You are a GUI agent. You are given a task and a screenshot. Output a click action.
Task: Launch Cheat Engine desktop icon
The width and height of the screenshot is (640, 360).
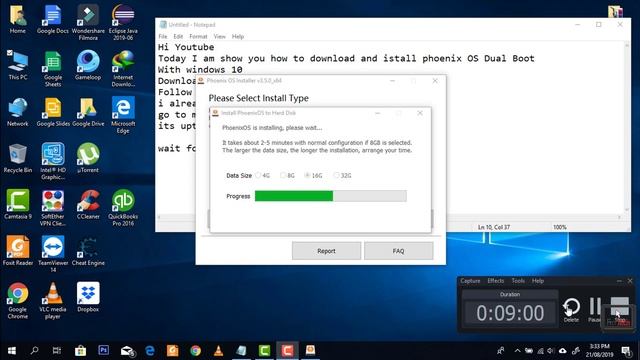88,251
